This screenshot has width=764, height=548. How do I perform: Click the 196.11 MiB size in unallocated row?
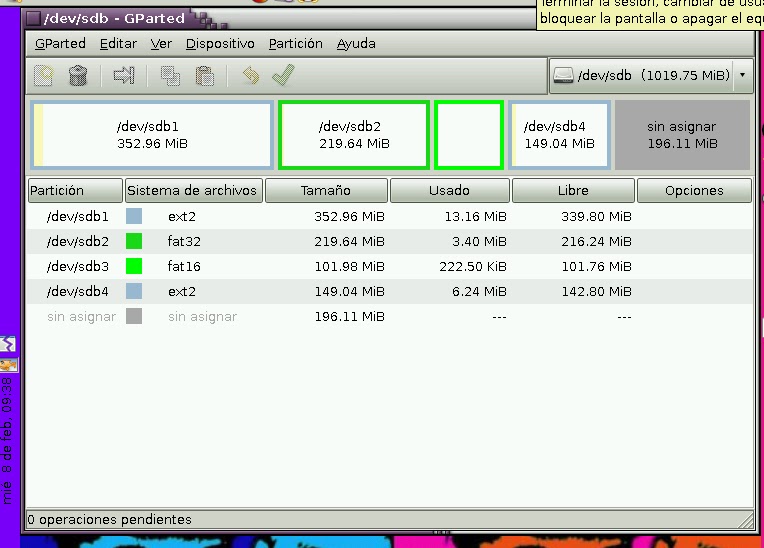[x=349, y=317]
